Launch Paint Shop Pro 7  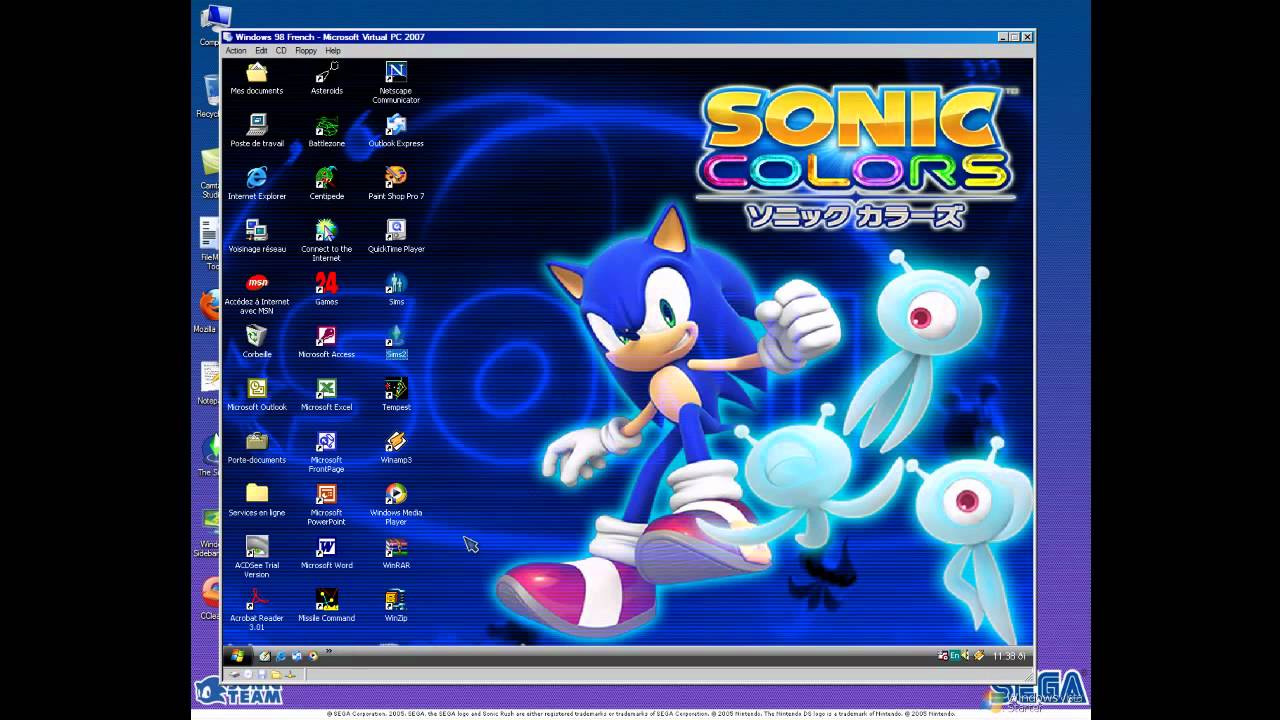click(396, 184)
